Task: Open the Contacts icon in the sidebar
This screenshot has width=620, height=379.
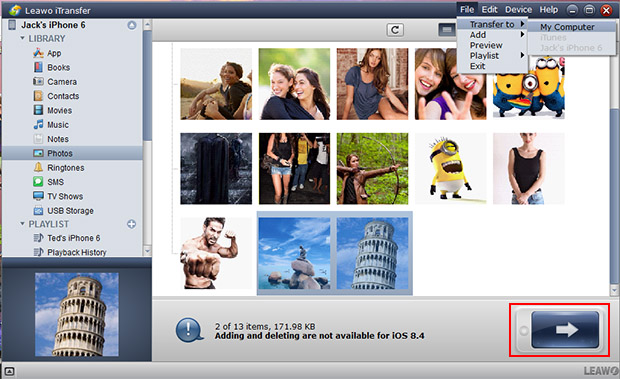Action: 38,96
